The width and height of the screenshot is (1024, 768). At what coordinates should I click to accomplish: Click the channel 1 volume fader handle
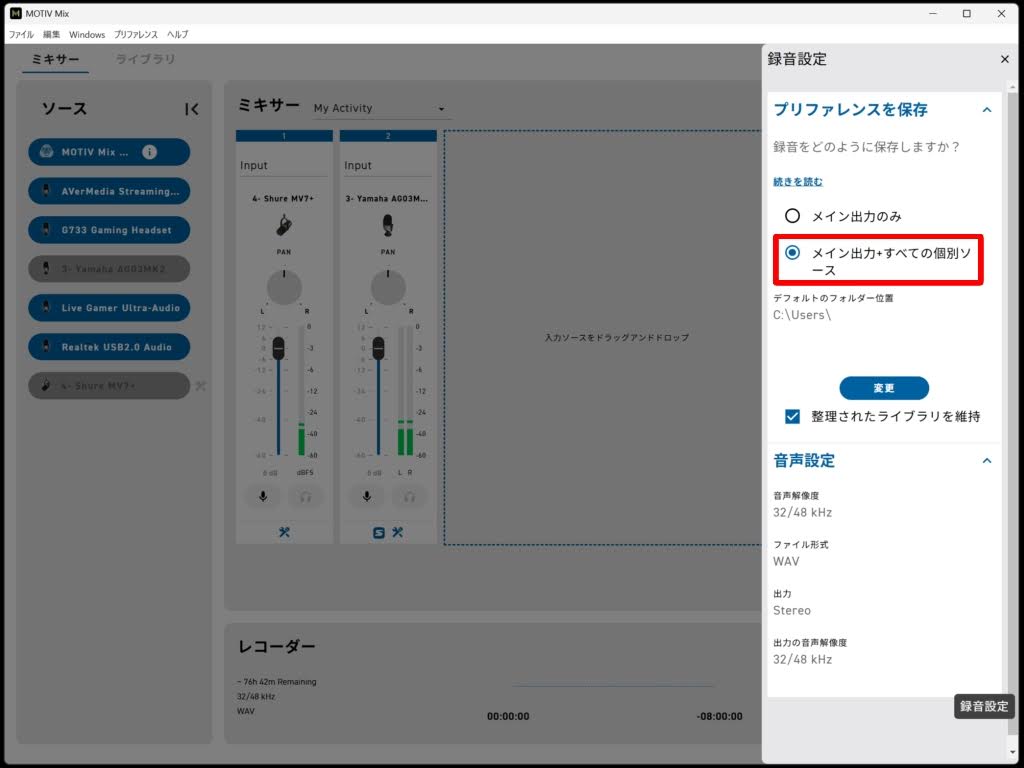[x=279, y=347]
